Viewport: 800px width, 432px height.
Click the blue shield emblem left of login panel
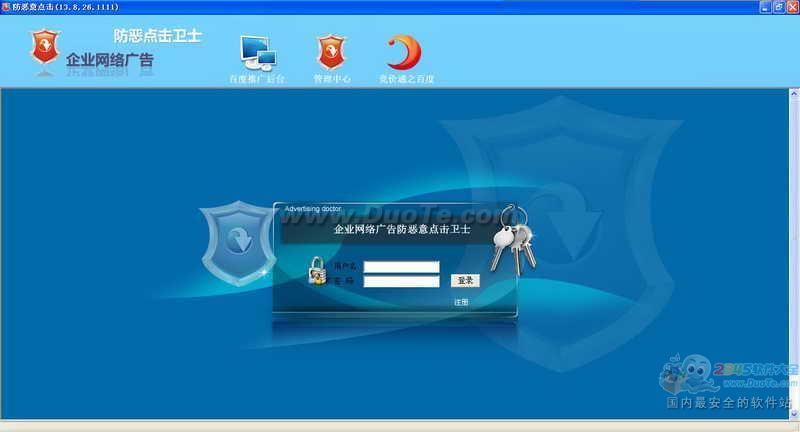[237, 243]
